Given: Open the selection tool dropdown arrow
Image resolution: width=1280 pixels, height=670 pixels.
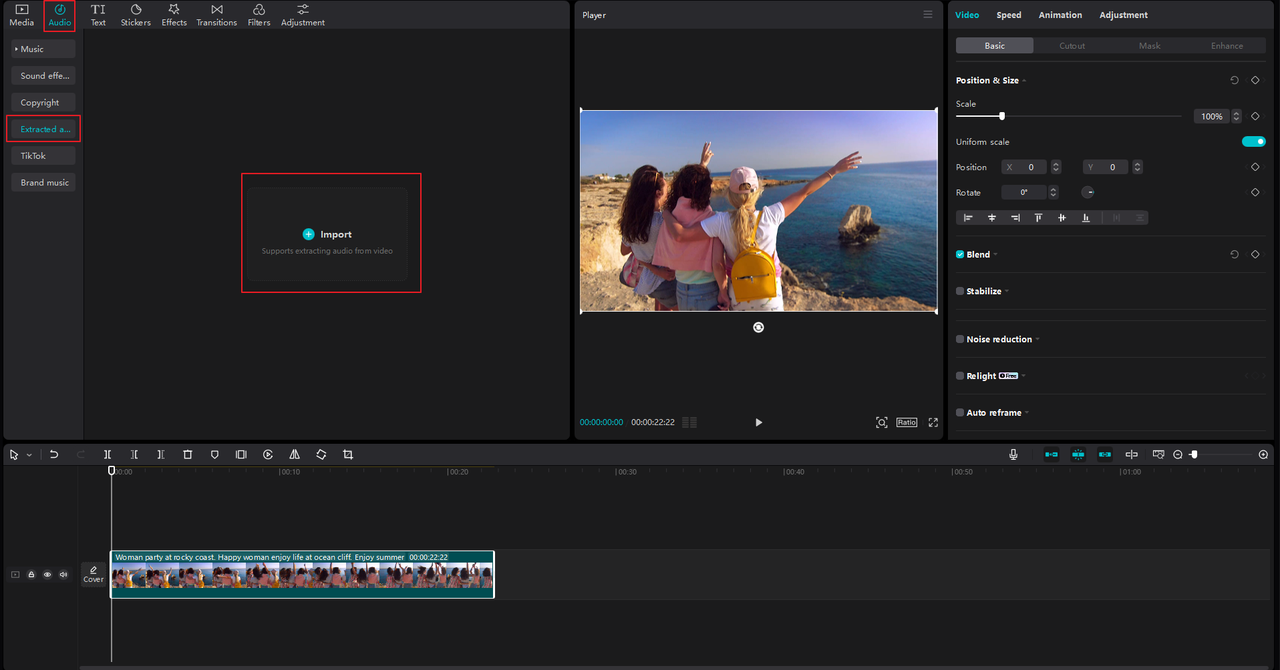Looking at the screenshot, I should point(29,455).
